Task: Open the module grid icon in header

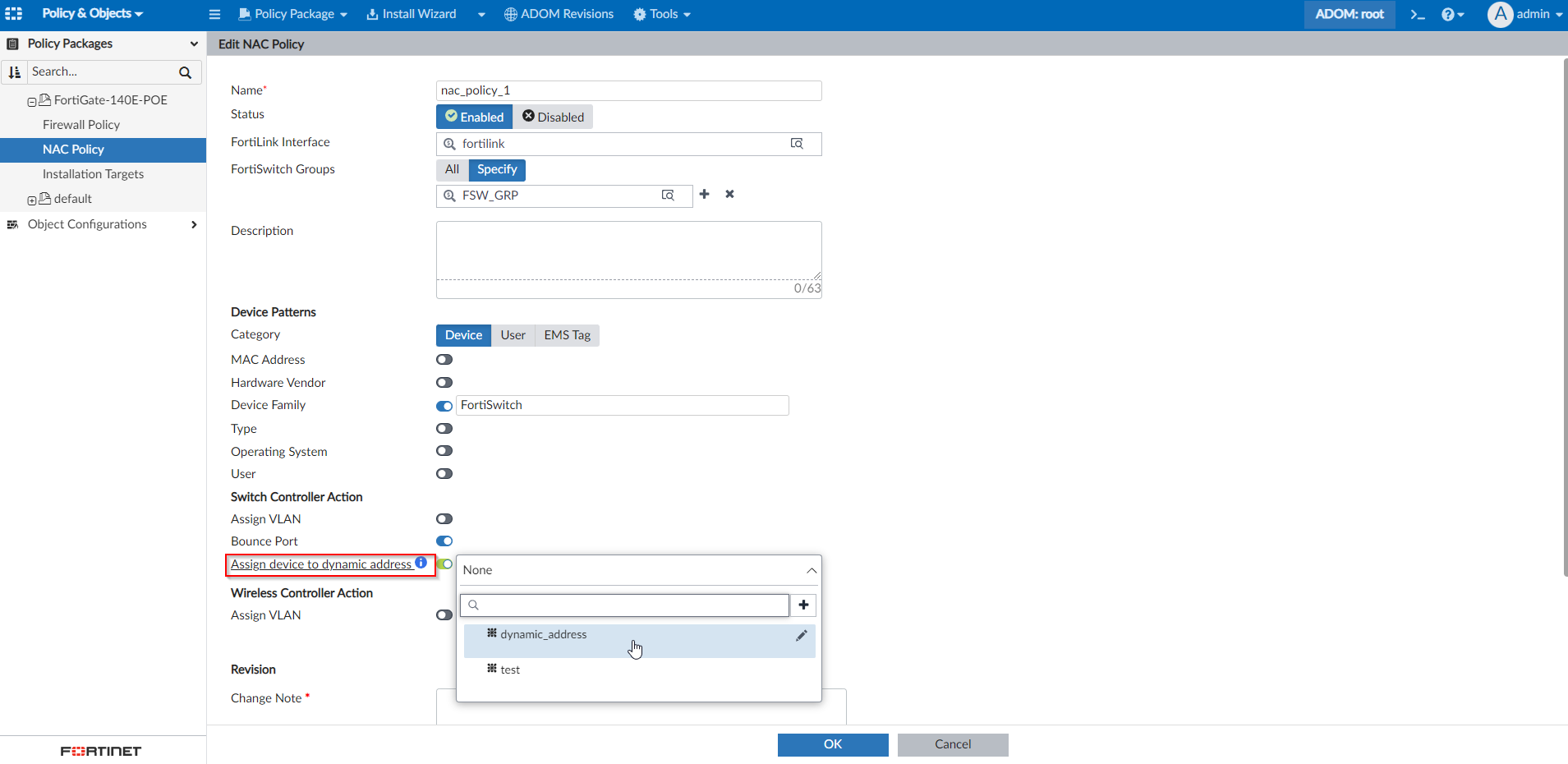Action: [x=14, y=14]
